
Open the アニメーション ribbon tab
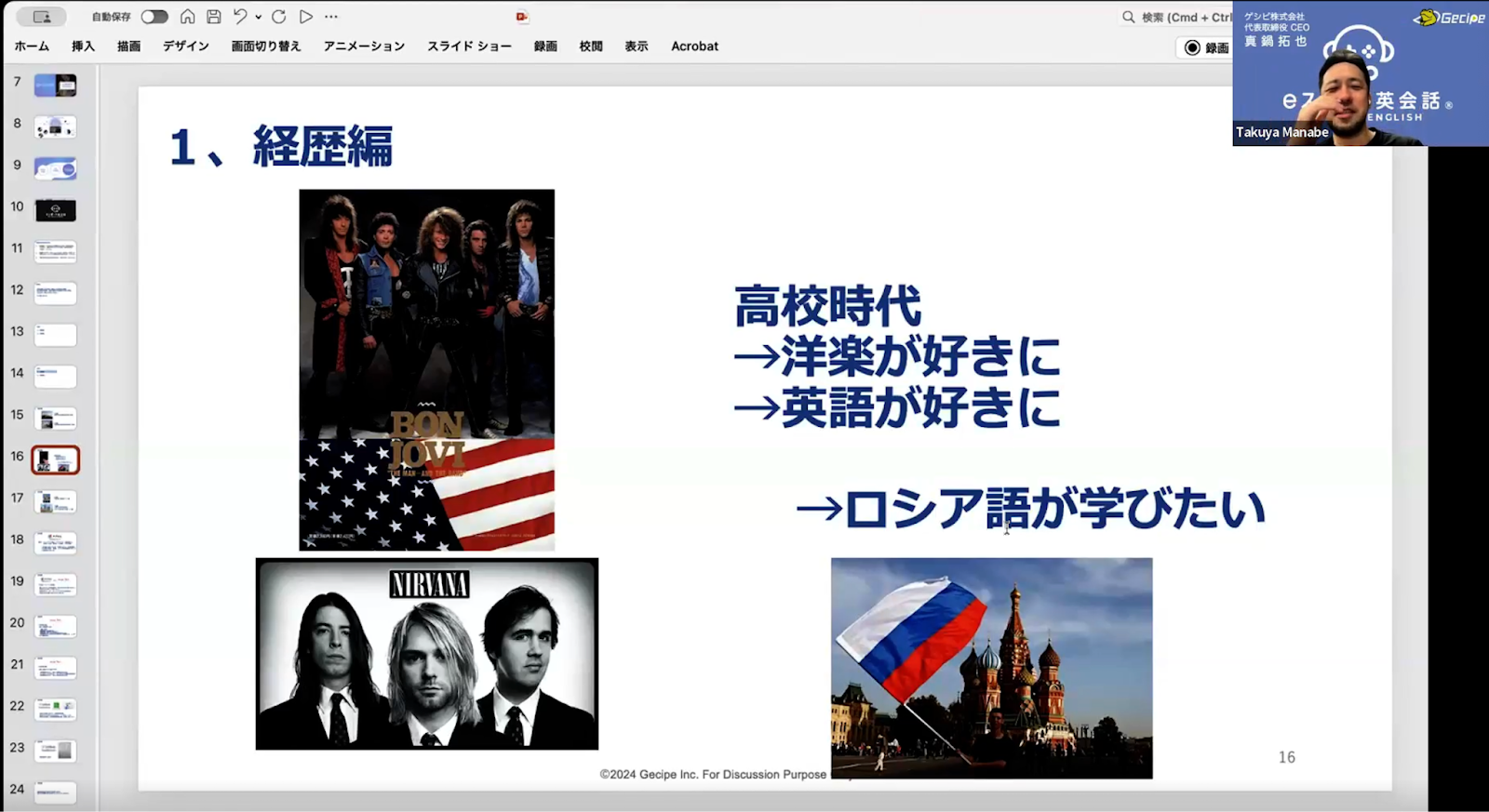pyautogui.click(x=364, y=47)
